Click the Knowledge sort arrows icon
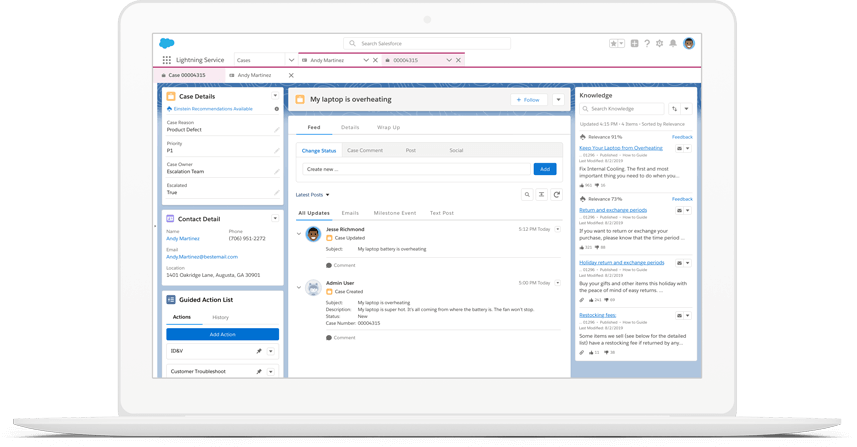This screenshot has height=447, width=857. 674,109
